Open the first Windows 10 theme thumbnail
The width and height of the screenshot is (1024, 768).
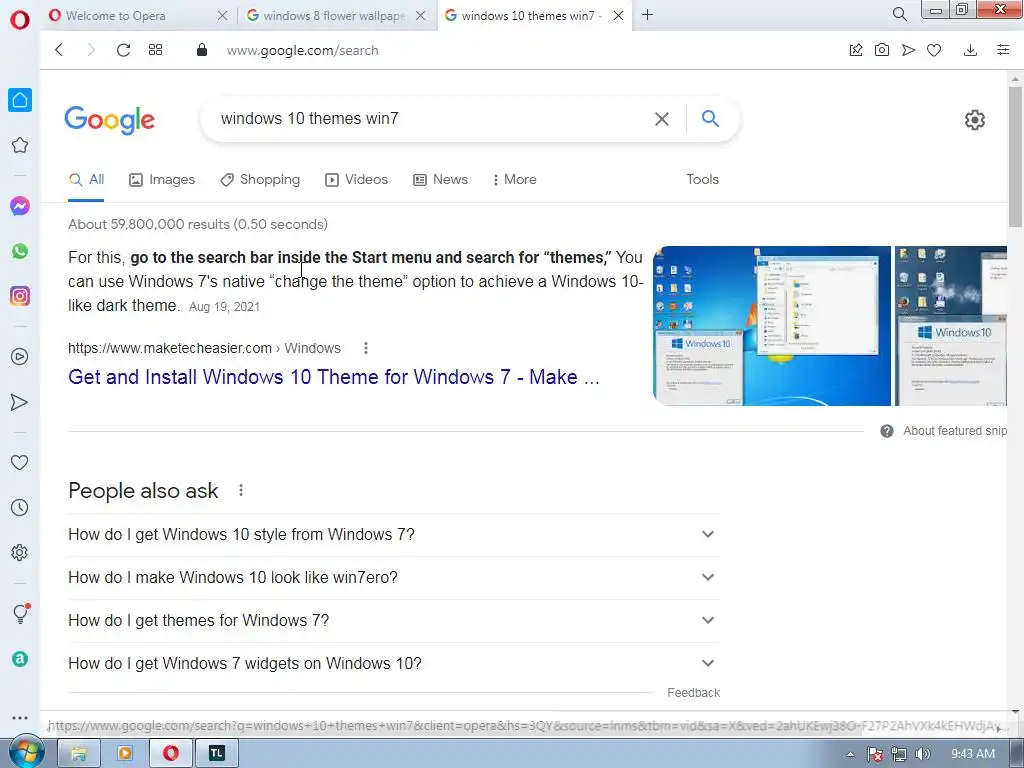pos(772,326)
